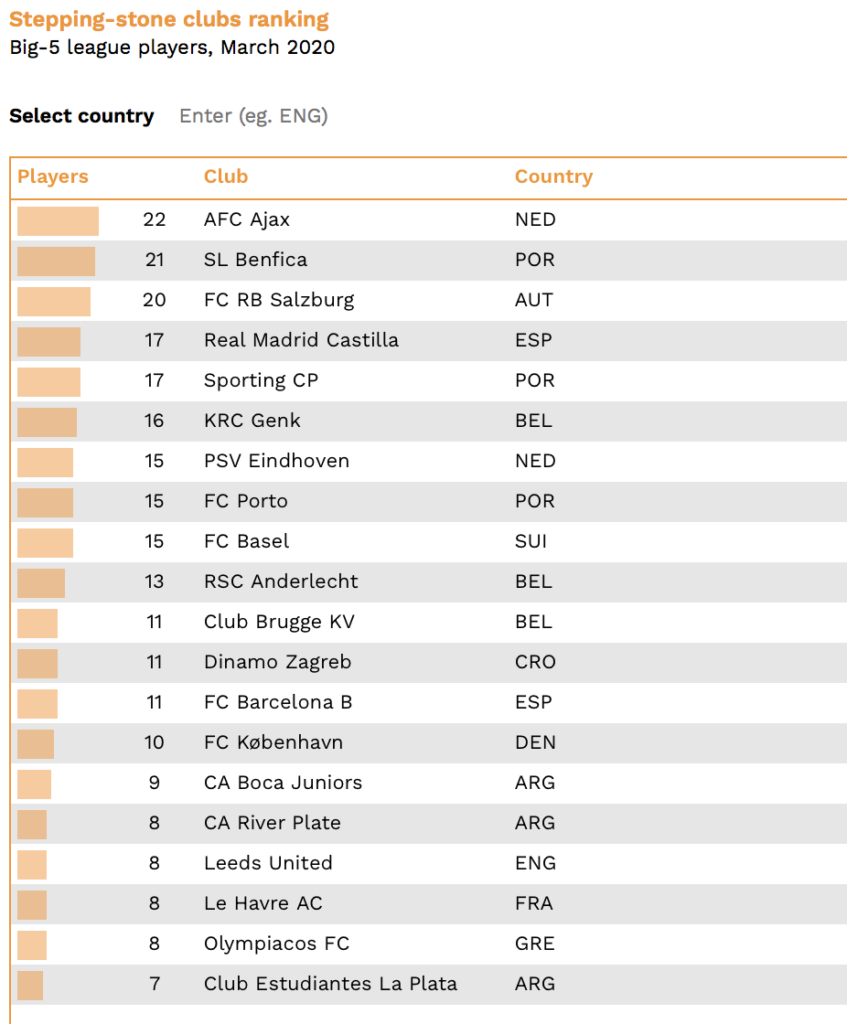
Task: Click the Sporting CP club name
Action: click(x=261, y=381)
